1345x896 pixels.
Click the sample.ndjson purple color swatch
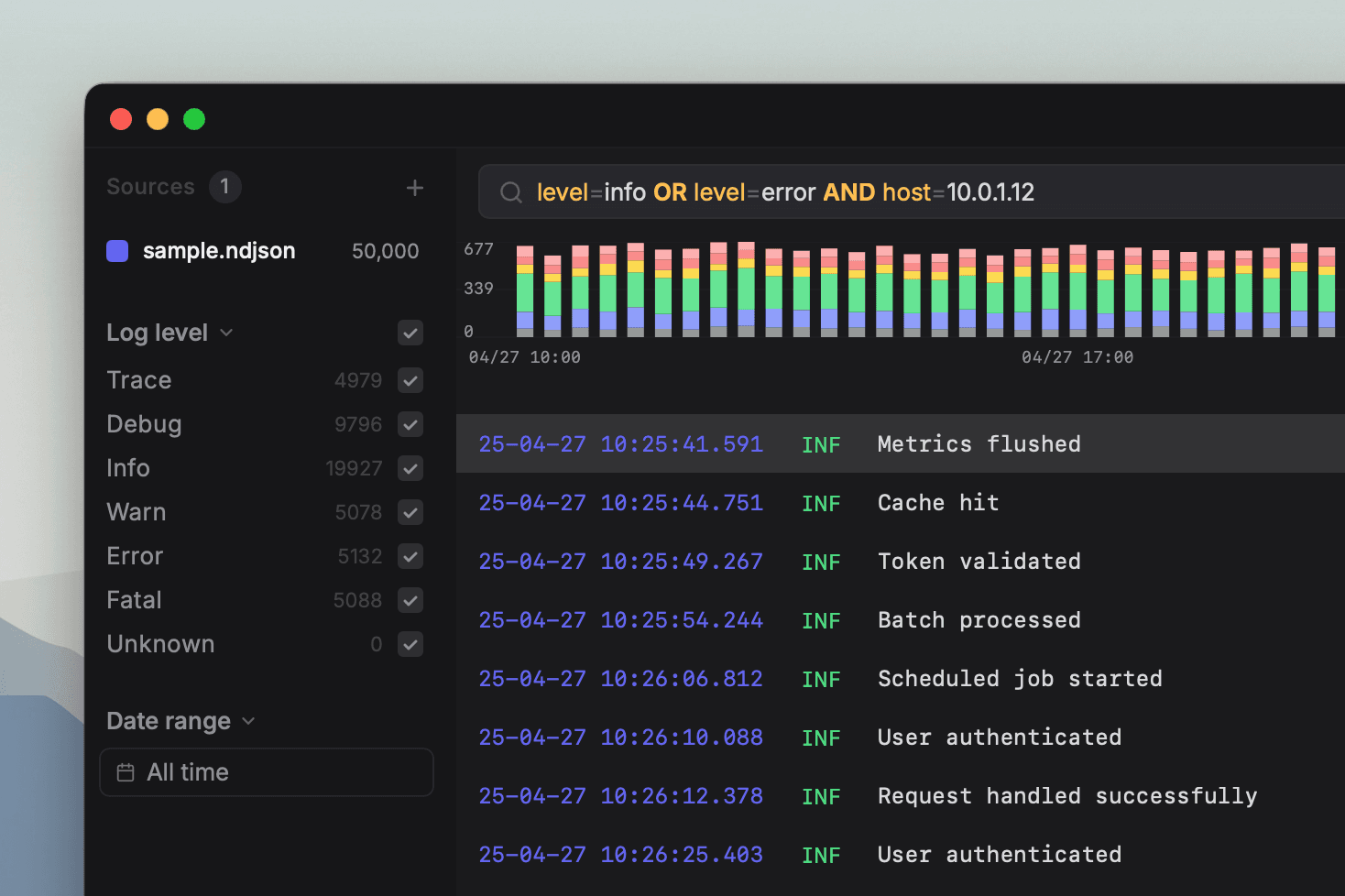pyautogui.click(x=117, y=251)
